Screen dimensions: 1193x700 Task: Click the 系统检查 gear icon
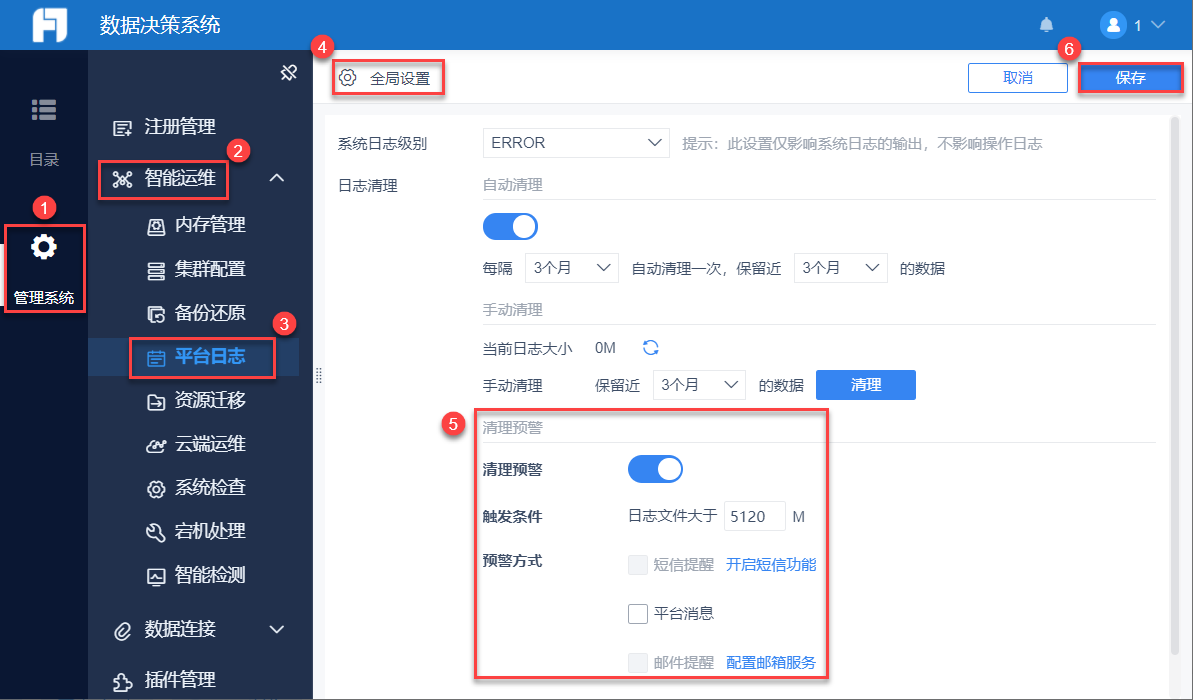coord(156,489)
